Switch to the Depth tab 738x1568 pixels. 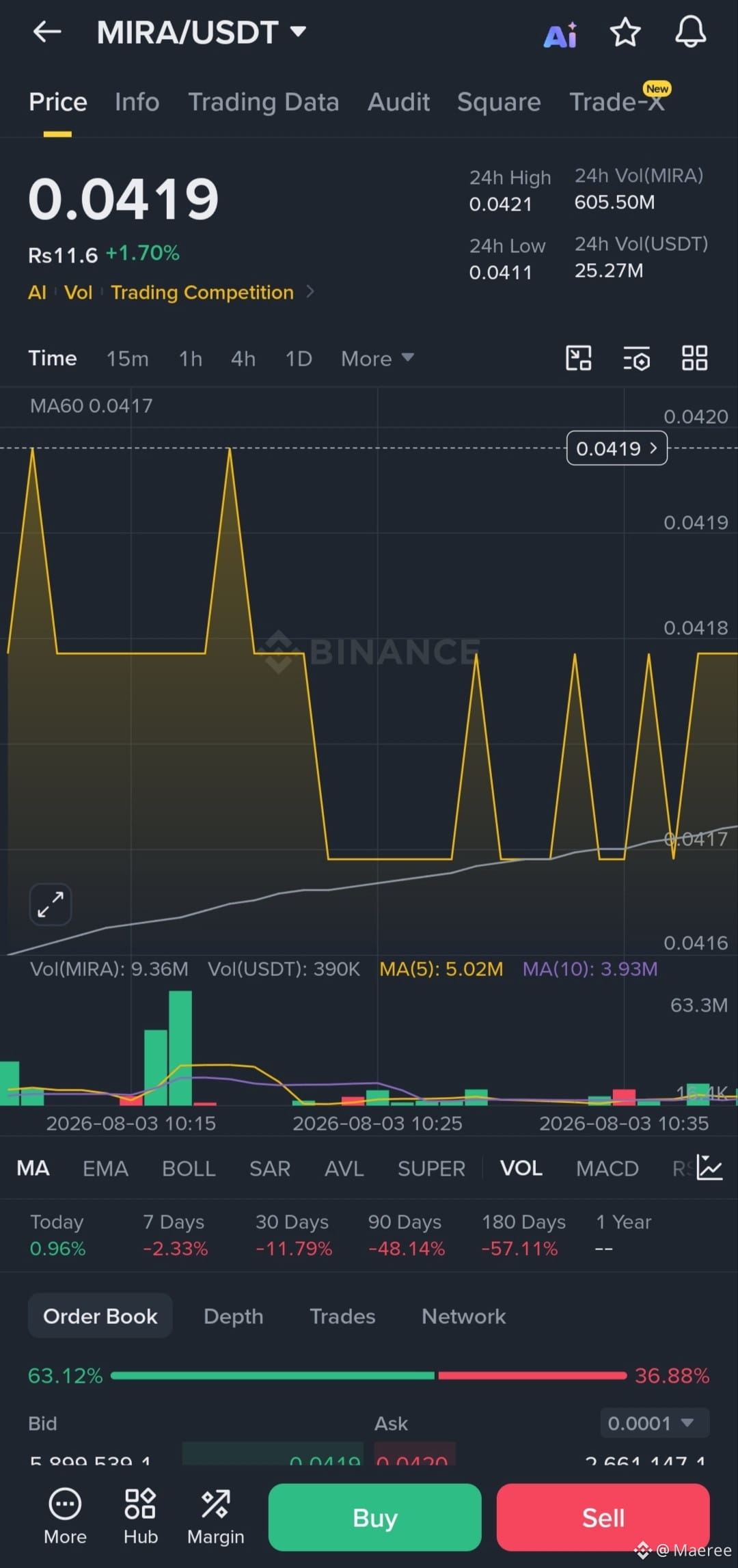click(233, 1316)
